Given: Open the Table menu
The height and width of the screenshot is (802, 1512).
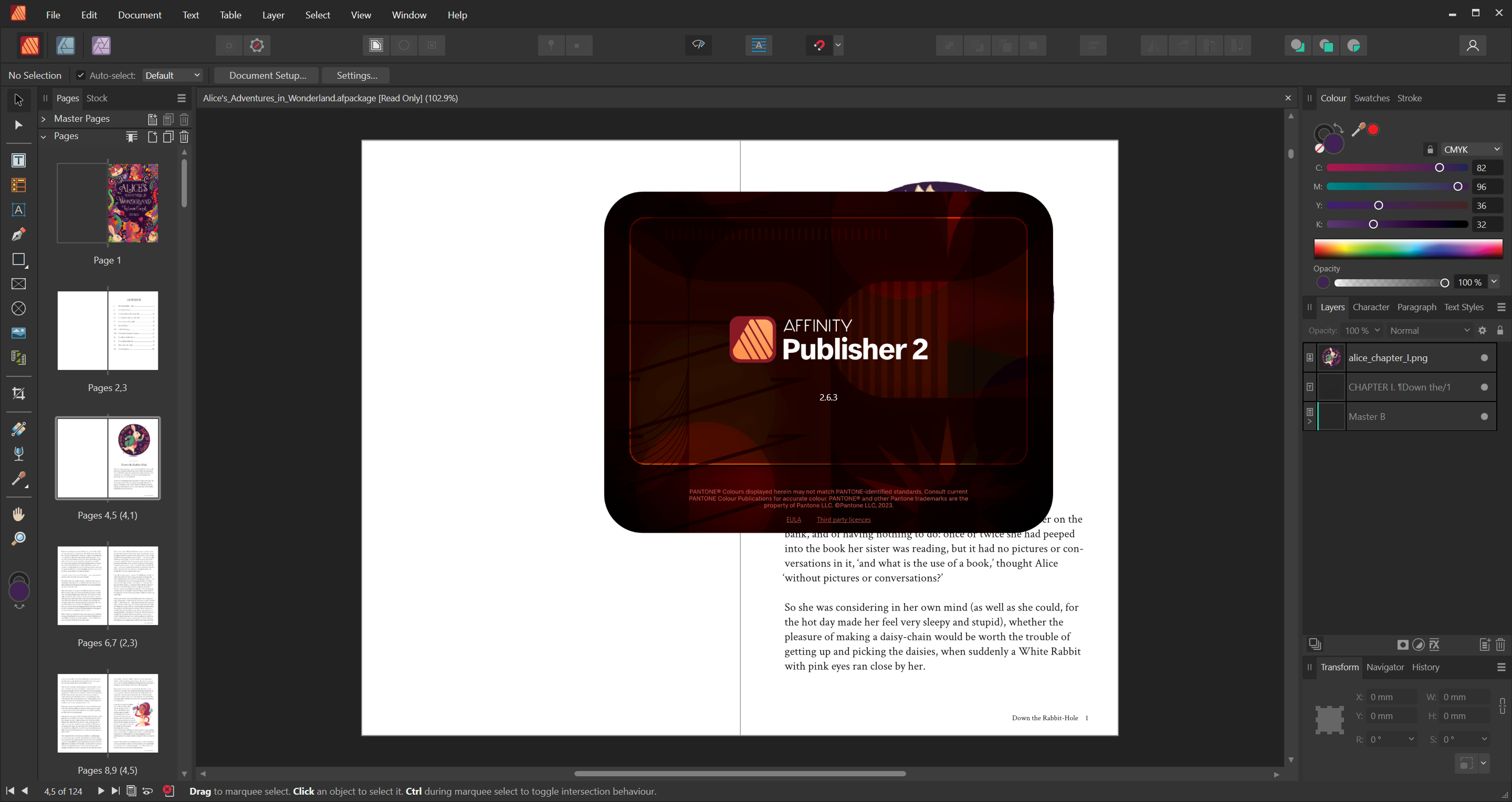Looking at the screenshot, I should tap(230, 15).
